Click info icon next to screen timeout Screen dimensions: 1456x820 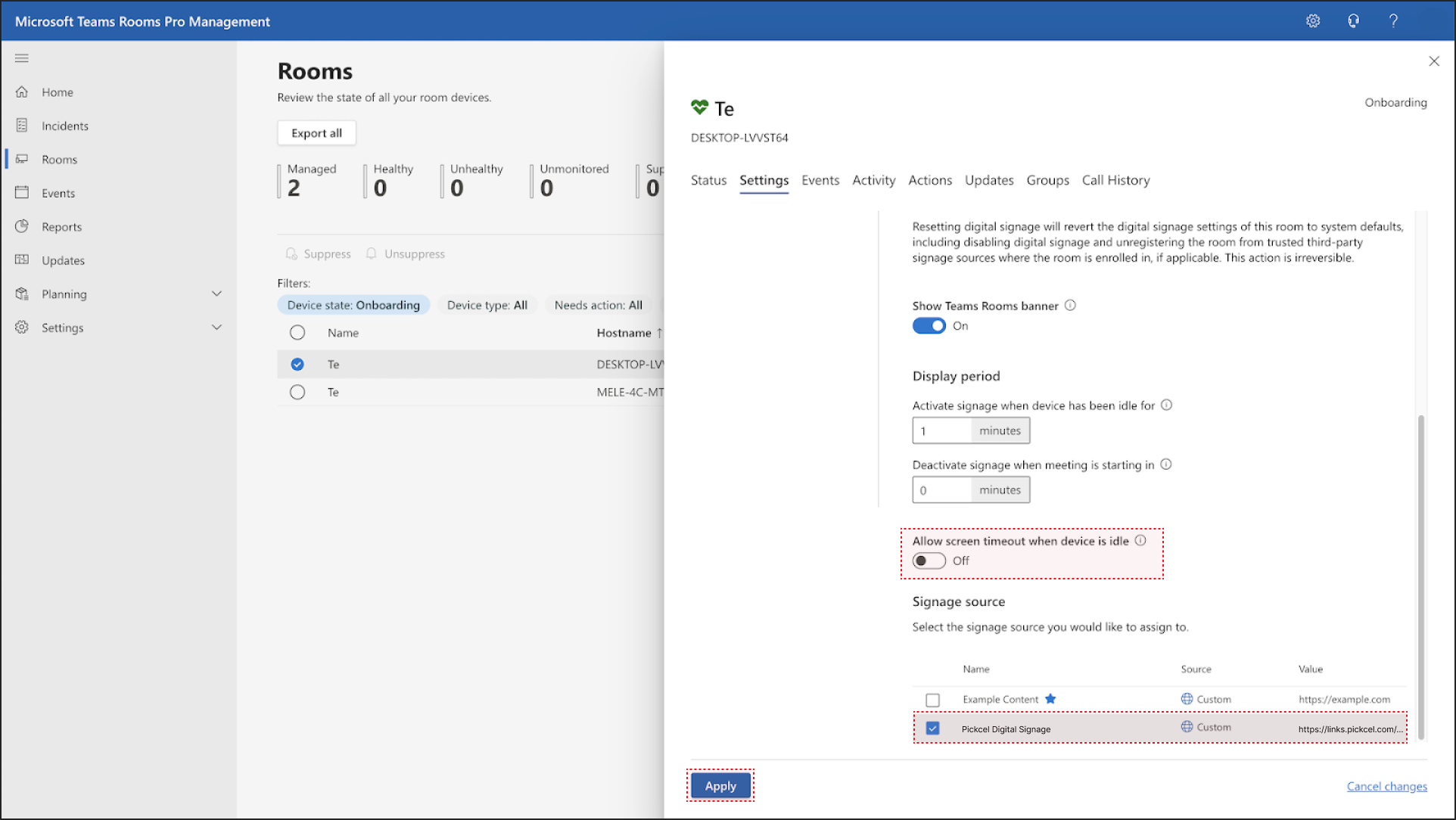point(1140,541)
